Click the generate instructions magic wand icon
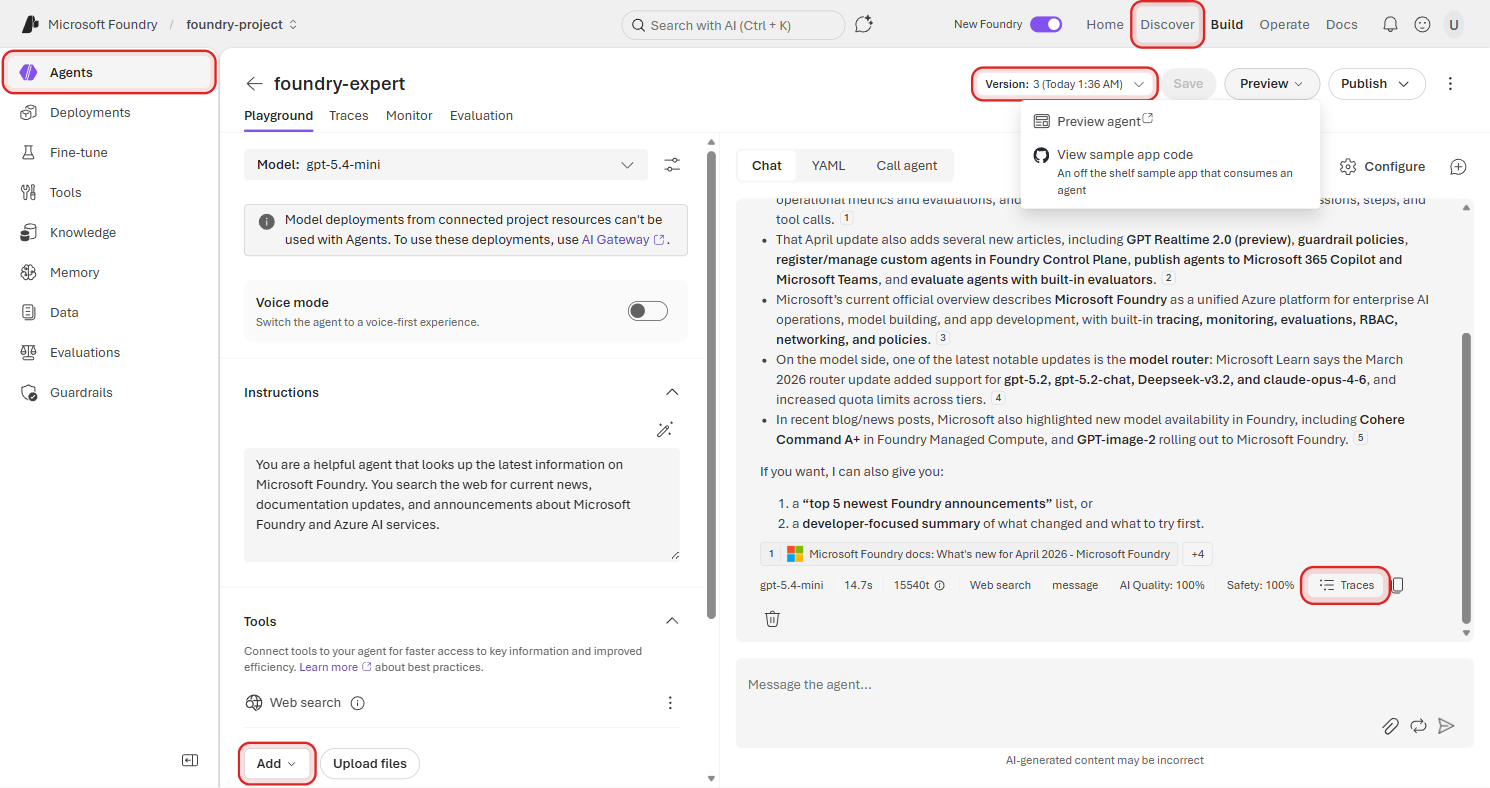The width and height of the screenshot is (1490, 788). click(664, 430)
